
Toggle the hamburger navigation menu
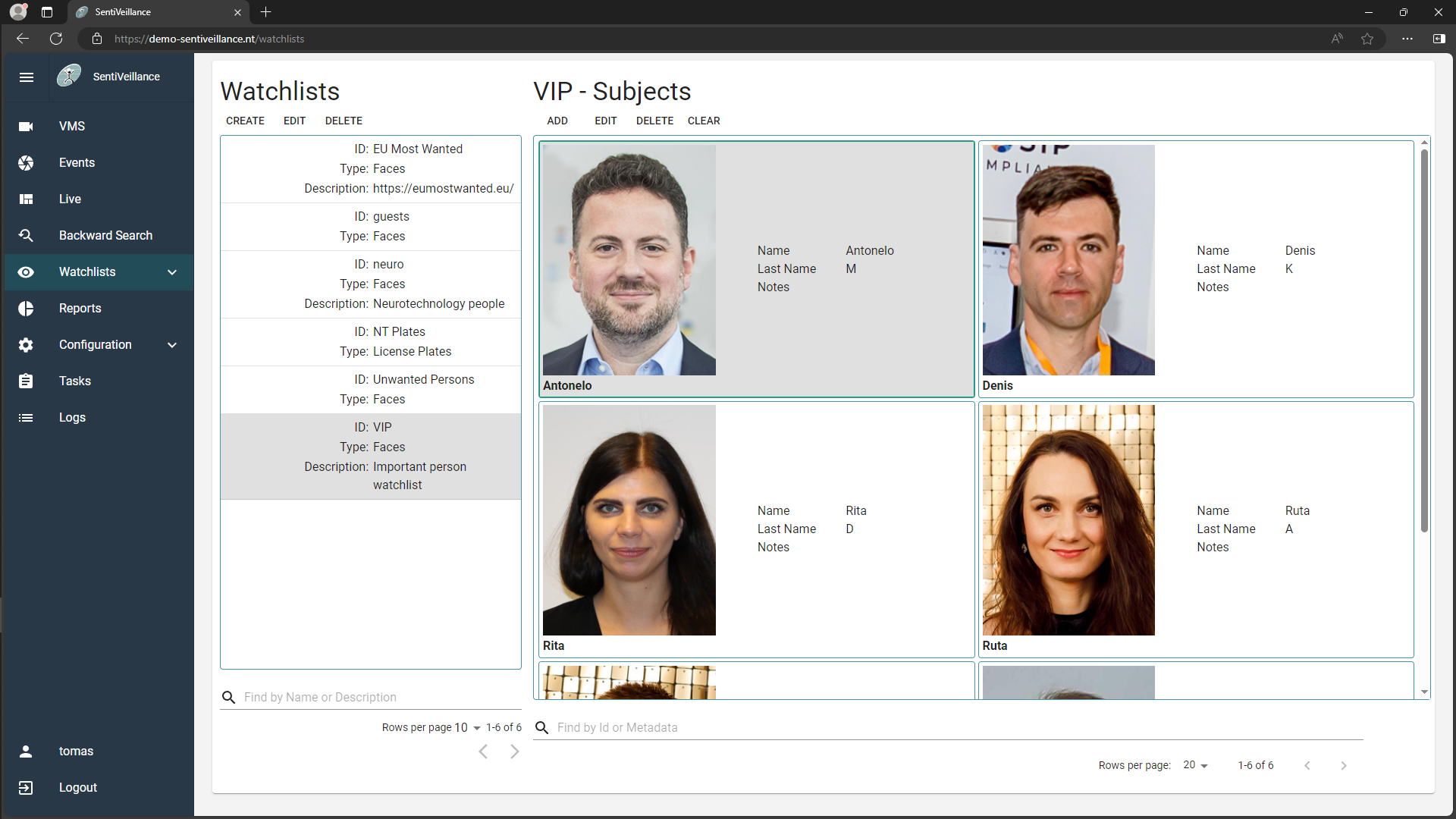tap(27, 77)
